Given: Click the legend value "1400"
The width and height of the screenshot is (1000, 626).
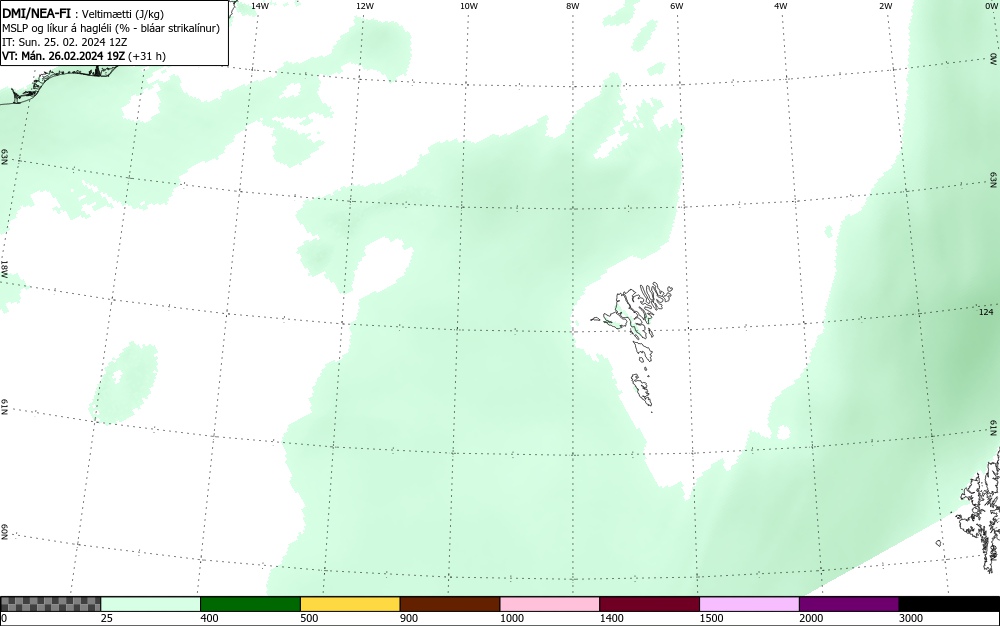Looking at the screenshot, I should [x=611, y=618].
